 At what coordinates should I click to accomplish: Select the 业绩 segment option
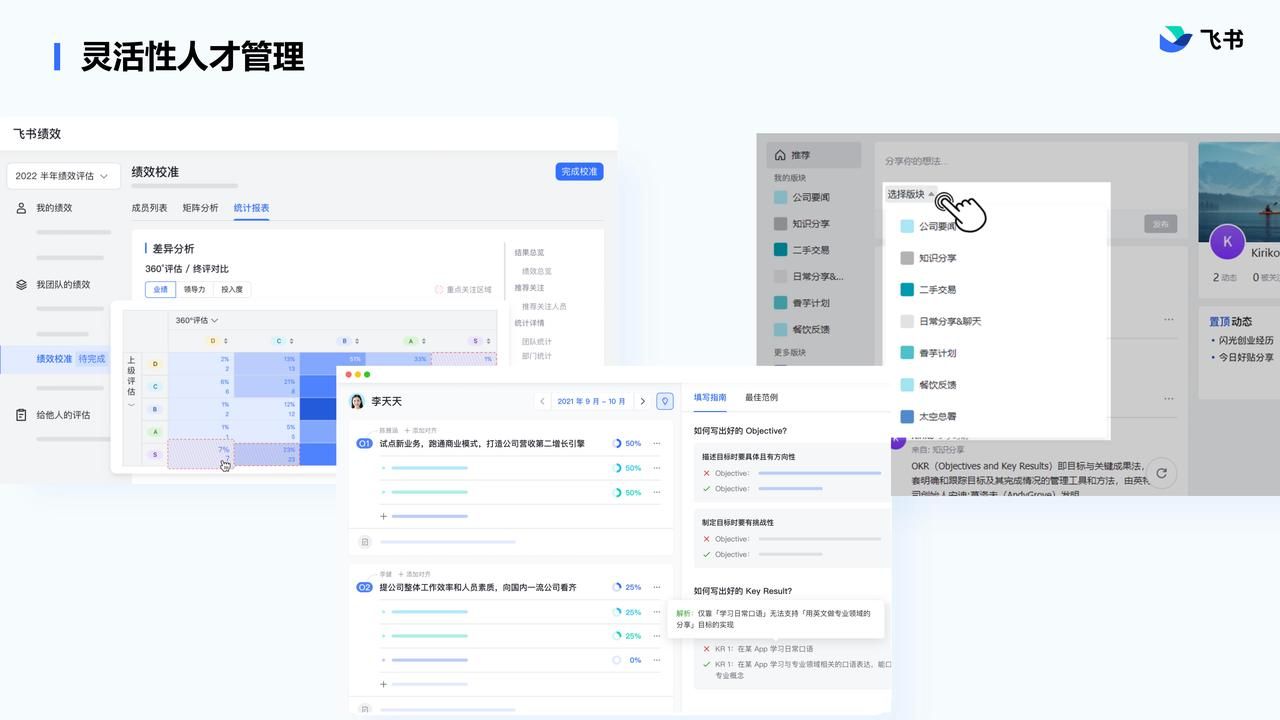click(160, 289)
